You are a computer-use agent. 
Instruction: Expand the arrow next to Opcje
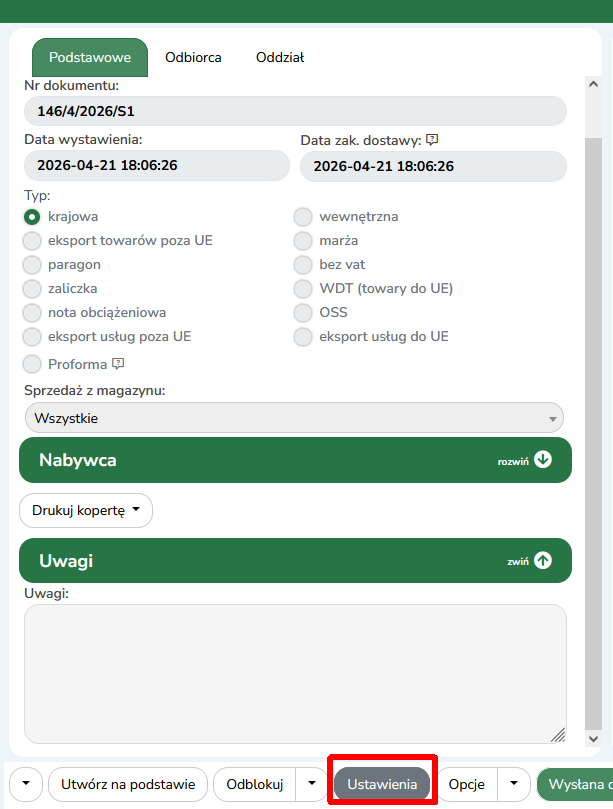pyautogui.click(x=513, y=785)
